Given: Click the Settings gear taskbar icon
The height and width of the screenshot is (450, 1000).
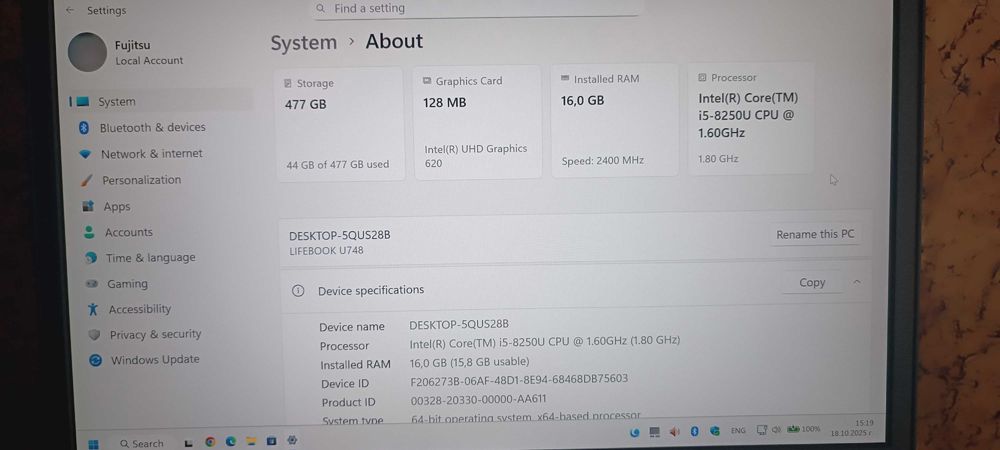Looking at the screenshot, I should (x=292, y=440).
